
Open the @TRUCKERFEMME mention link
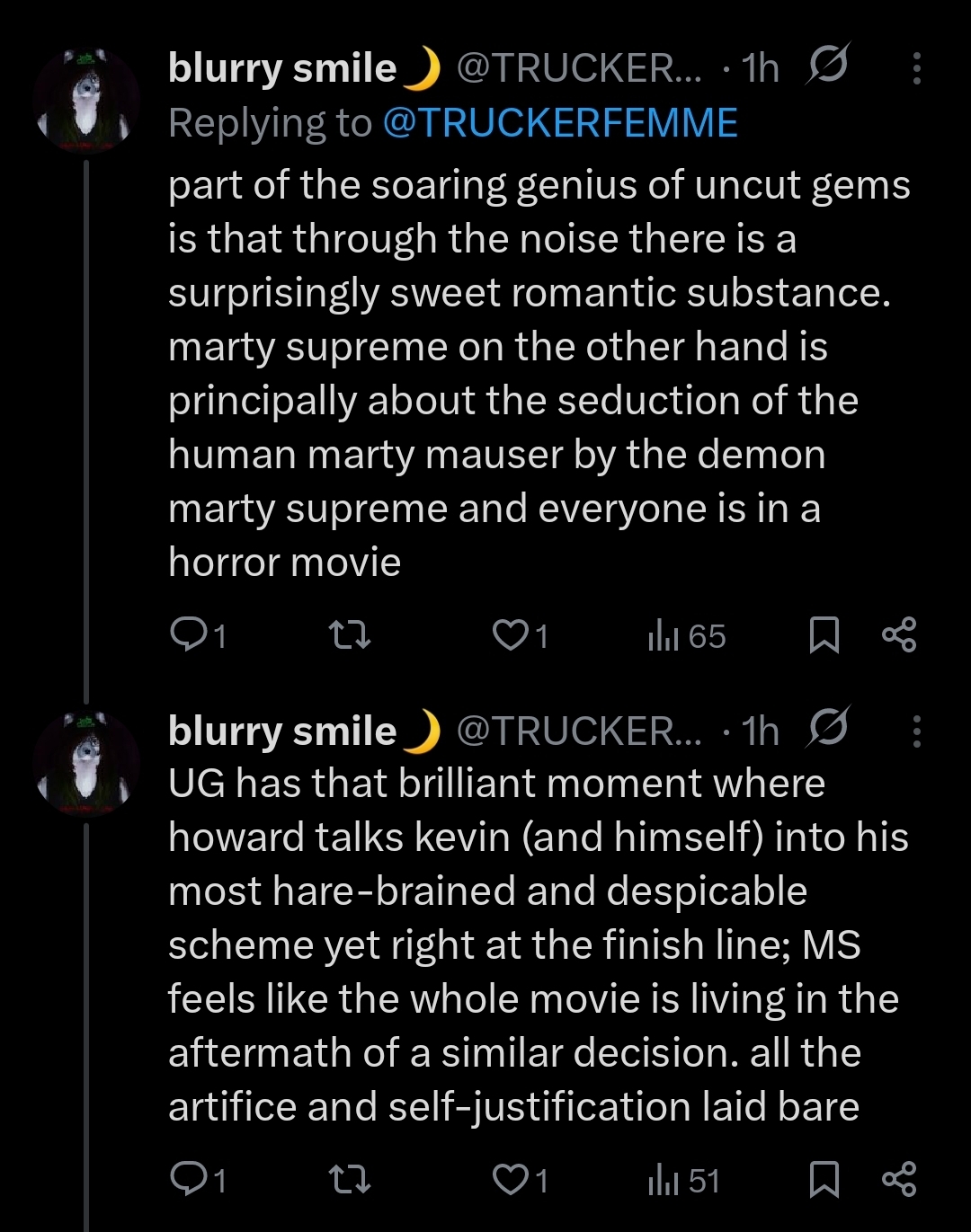[560, 123]
